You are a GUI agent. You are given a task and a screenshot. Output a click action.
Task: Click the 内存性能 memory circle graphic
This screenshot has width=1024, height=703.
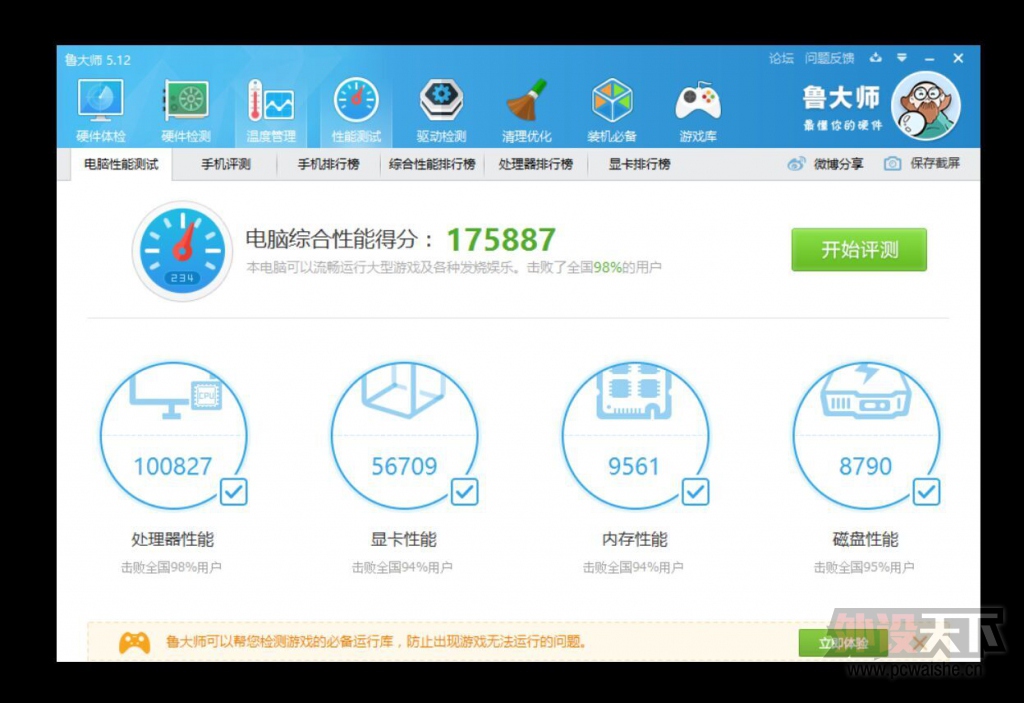tap(635, 436)
